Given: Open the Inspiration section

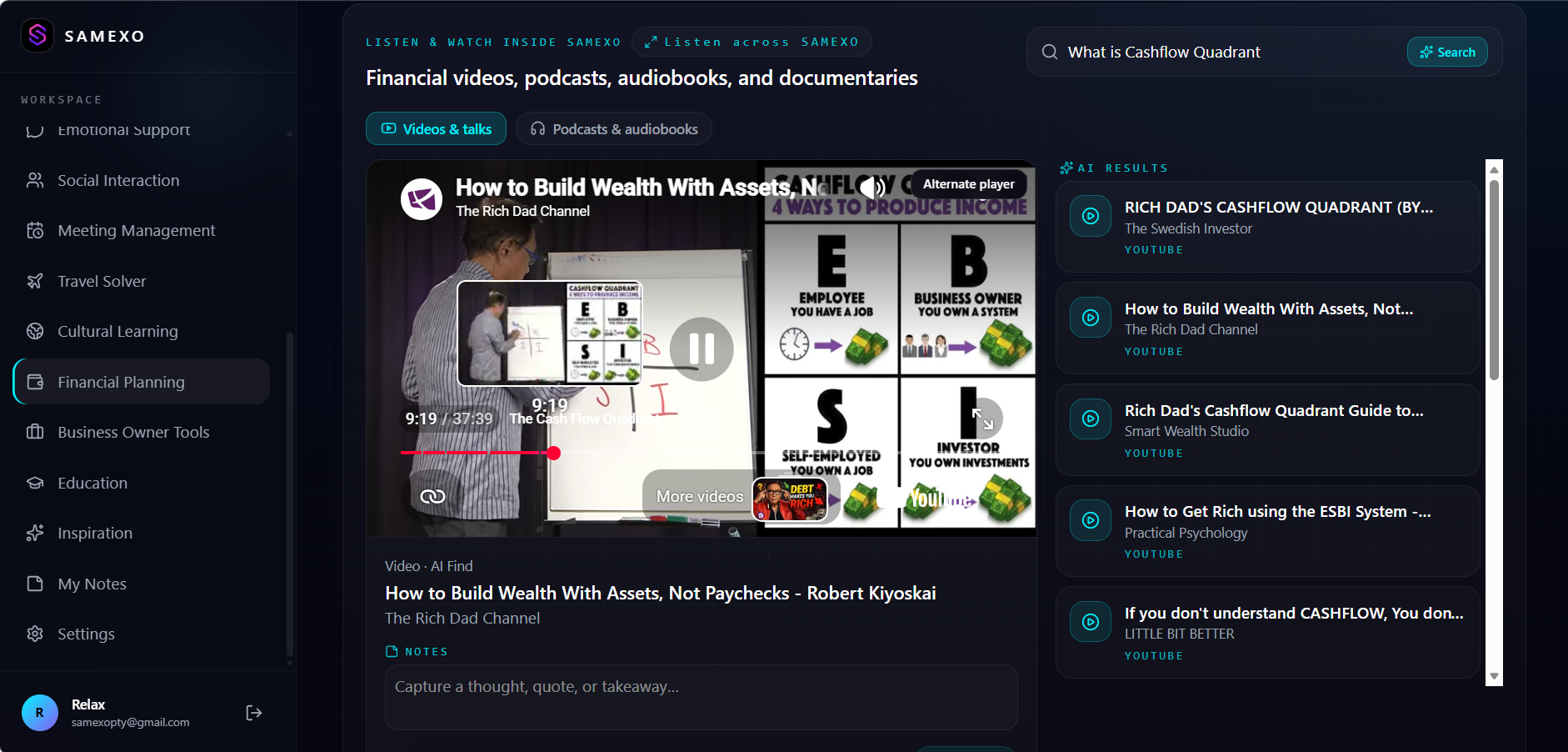Looking at the screenshot, I should coord(142,533).
